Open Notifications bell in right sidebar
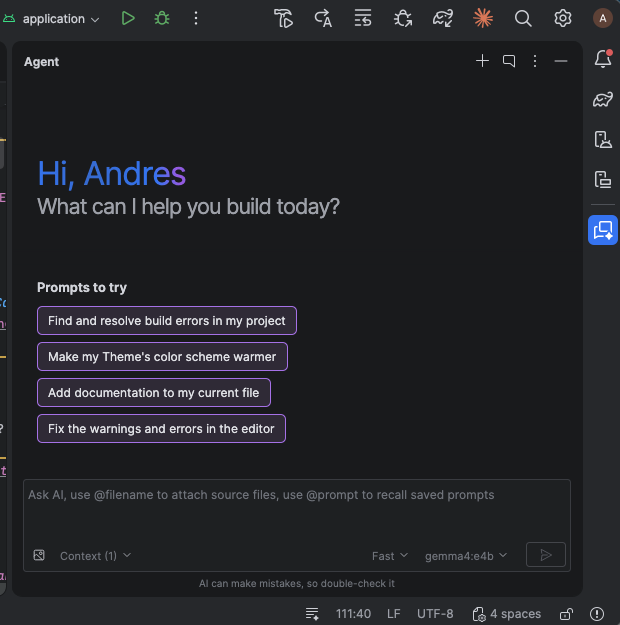620x625 pixels. [603, 59]
